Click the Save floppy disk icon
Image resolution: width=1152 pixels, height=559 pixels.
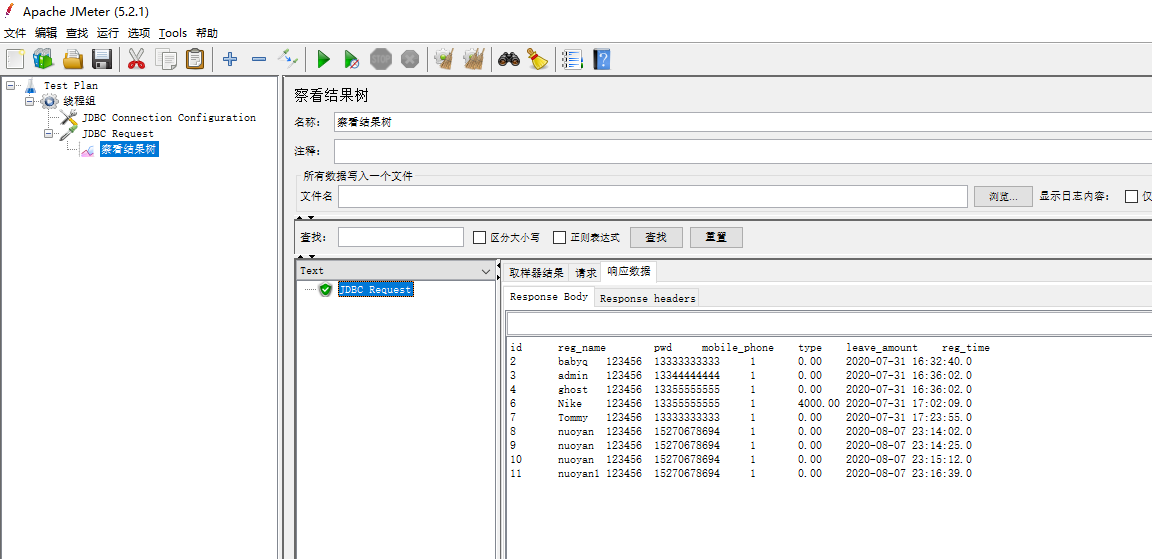[102, 59]
